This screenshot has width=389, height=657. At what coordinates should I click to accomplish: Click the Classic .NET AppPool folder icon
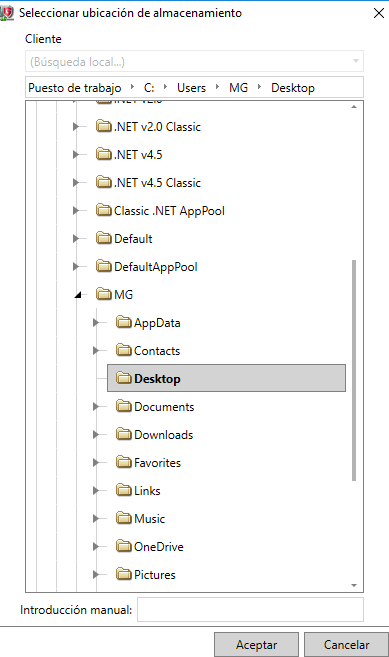coord(104,210)
